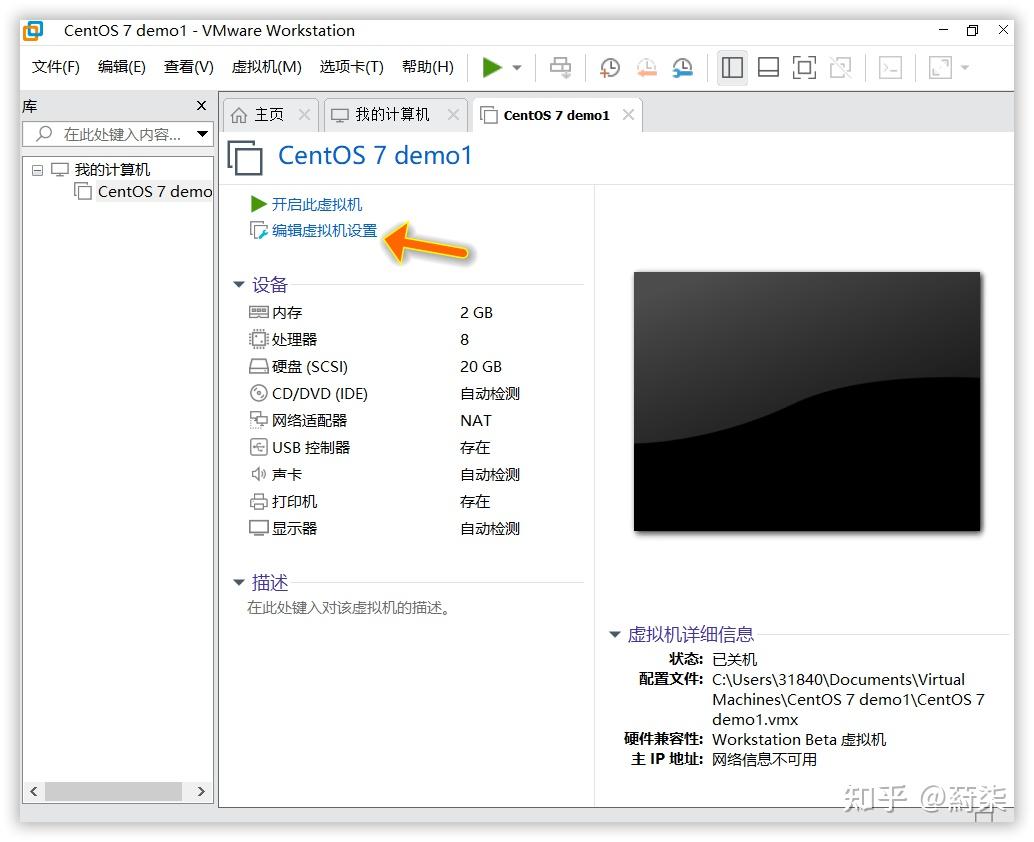Image resolution: width=1034 pixels, height=842 pixels.
Task: Clear the library search box
Action: (x=203, y=133)
